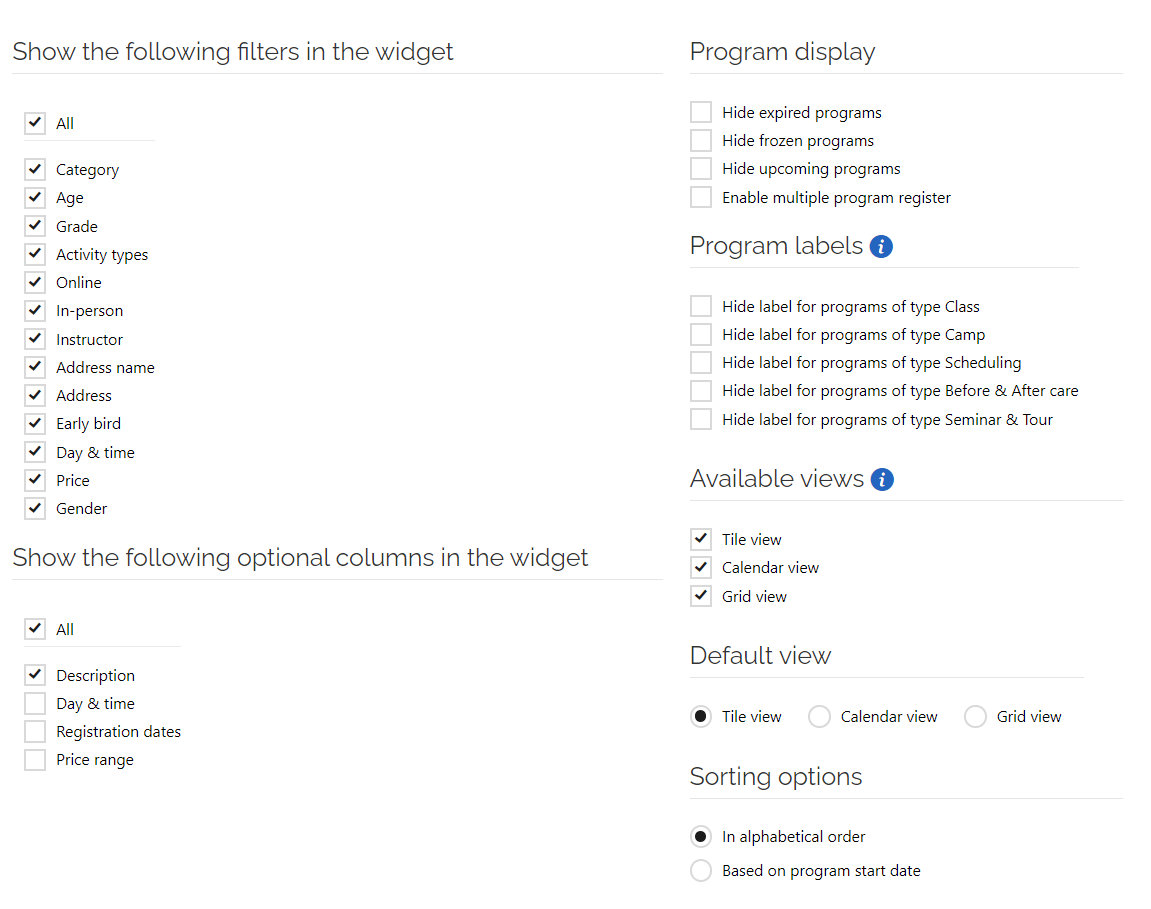
Task: Uncheck the Category filter checkbox
Action: tap(35, 170)
